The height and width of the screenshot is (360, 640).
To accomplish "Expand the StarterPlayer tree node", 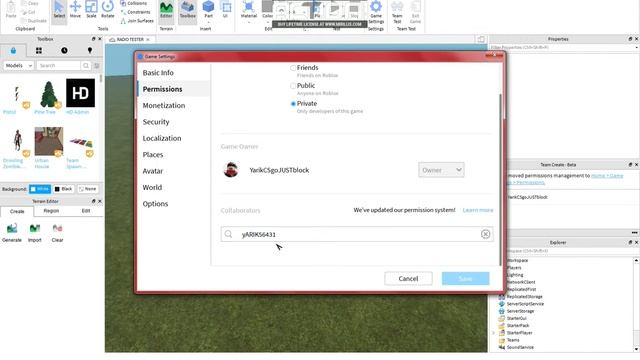I will pyautogui.click(x=493, y=333).
